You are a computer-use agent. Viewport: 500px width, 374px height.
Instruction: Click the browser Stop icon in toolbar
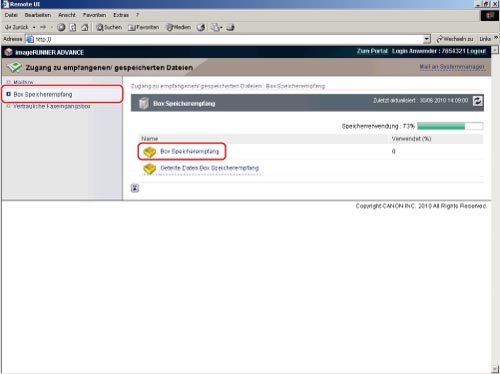pos(61,27)
